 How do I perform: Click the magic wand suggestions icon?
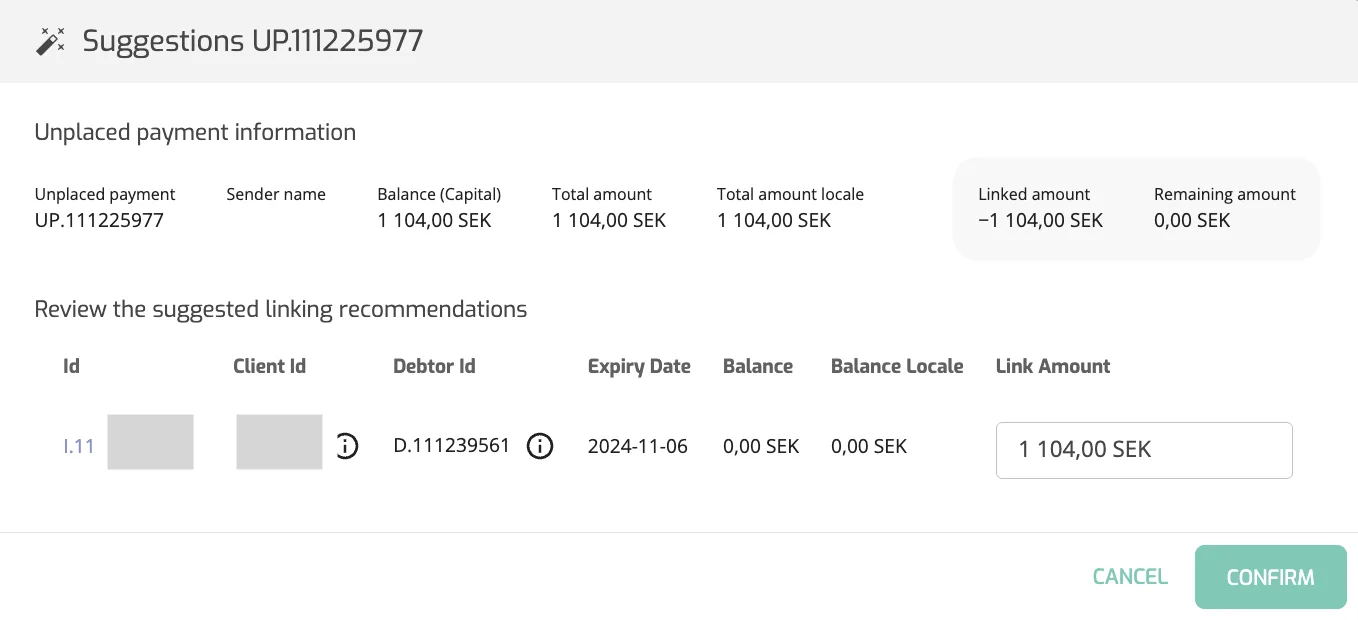click(x=50, y=41)
